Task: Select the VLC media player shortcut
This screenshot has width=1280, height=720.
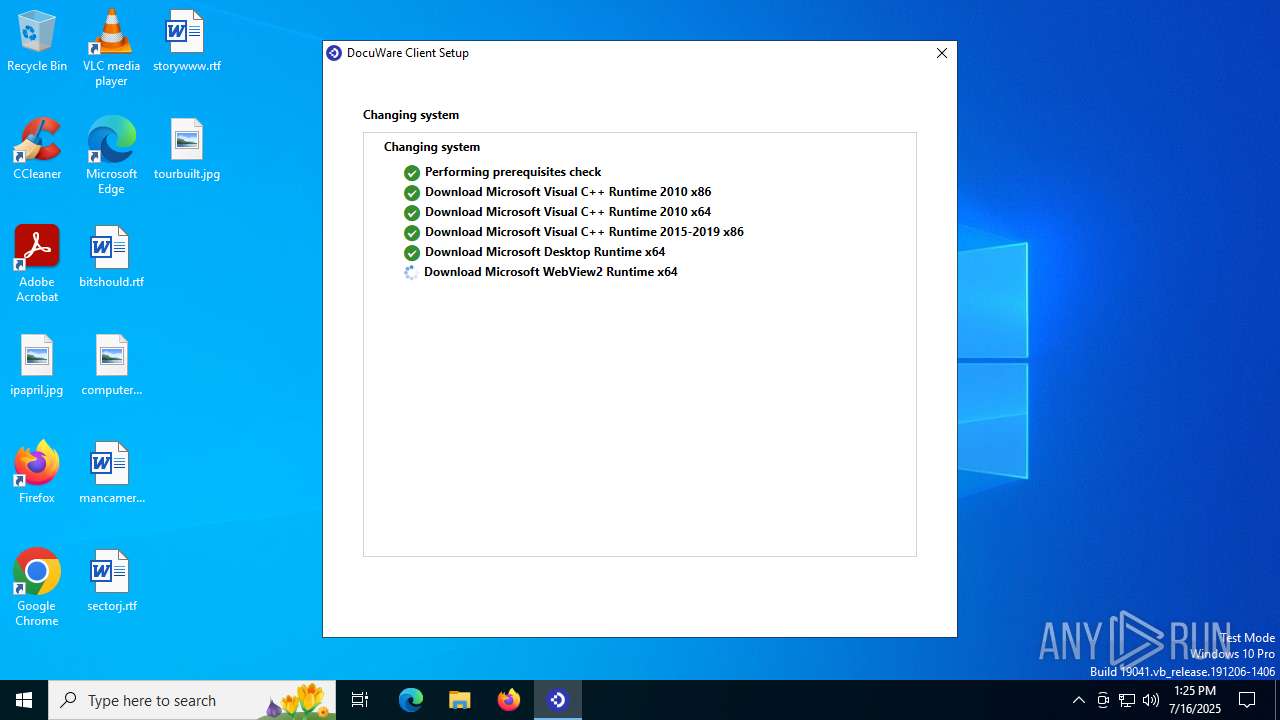Action: [111, 48]
